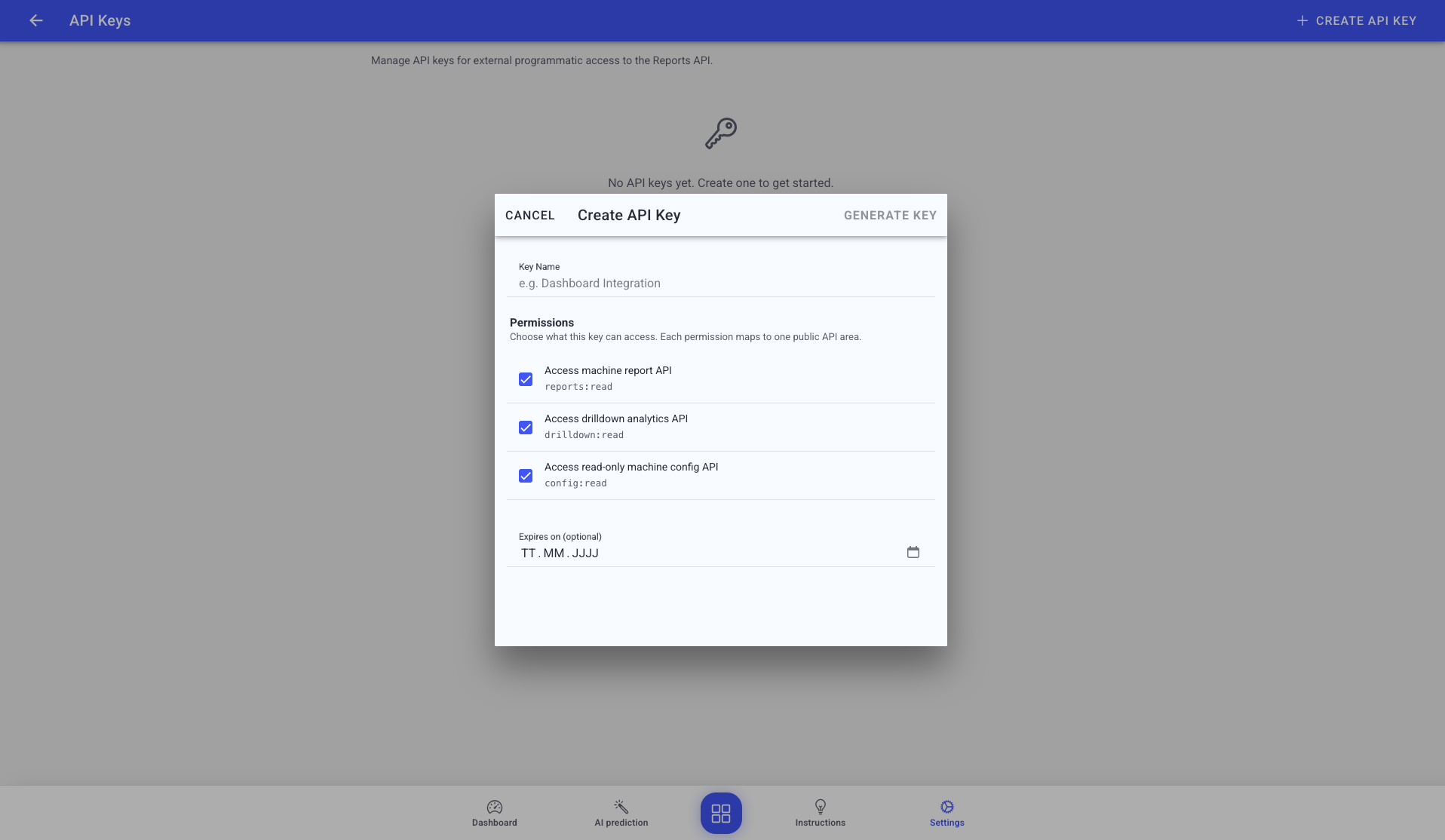Viewport: 1445px width, 840px height.
Task: Cancel the Create API Key dialog
Action: pos(530,216)
